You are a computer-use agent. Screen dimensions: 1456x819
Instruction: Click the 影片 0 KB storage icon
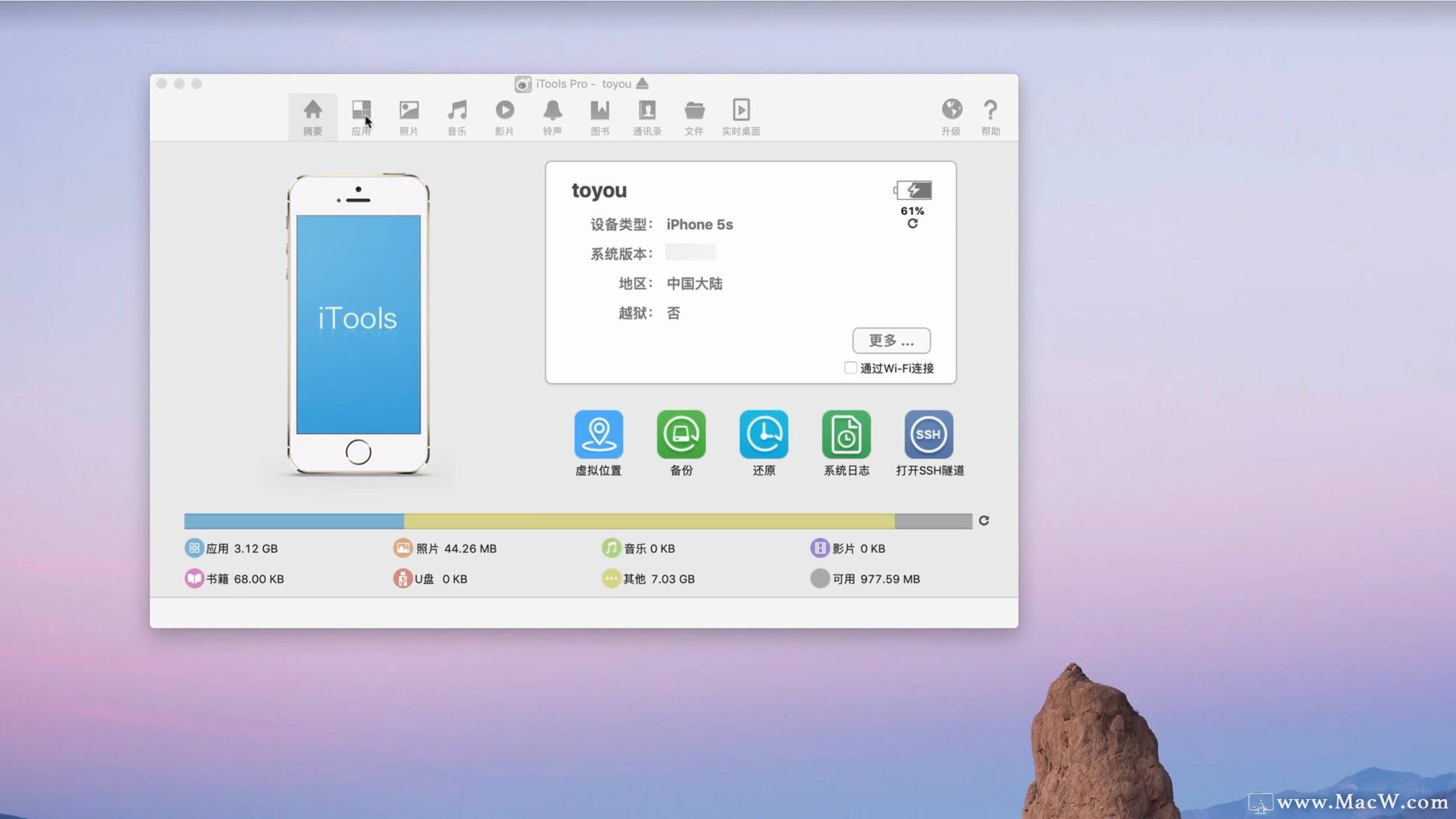[820, 548]
